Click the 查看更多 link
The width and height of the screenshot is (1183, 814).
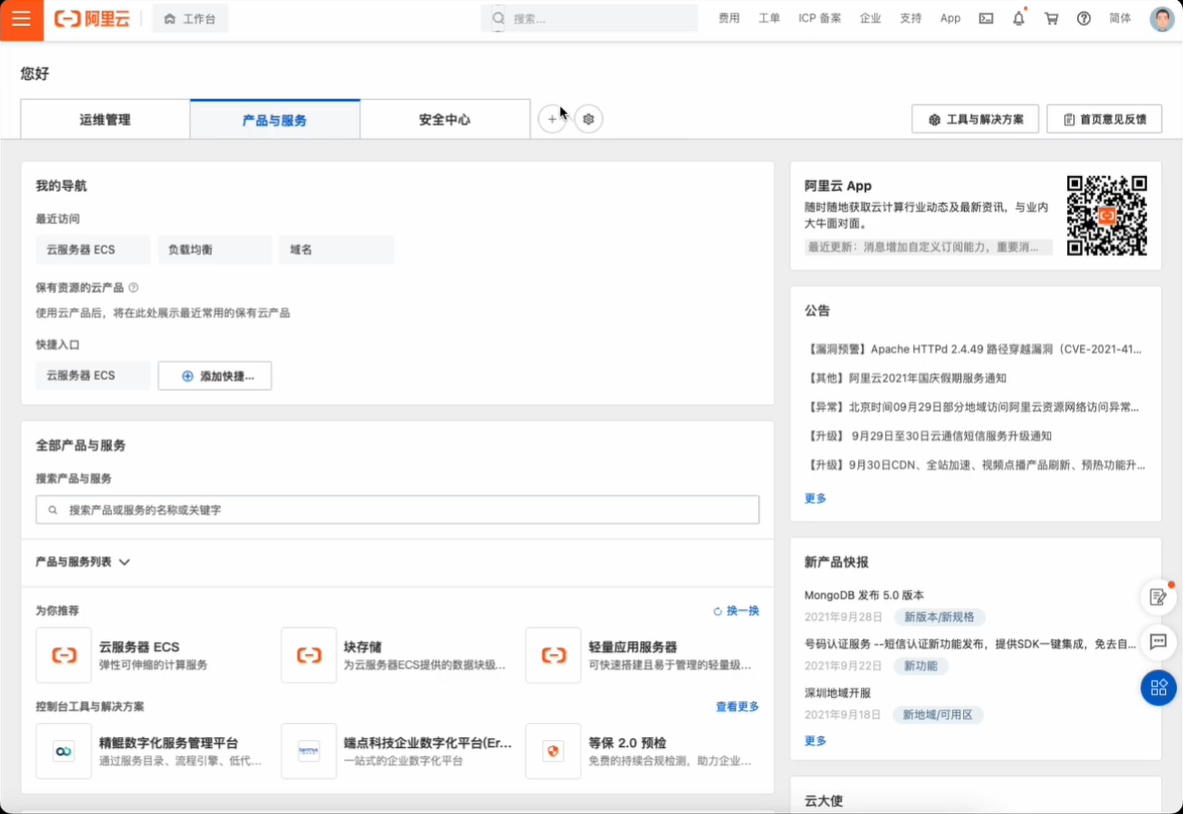tap(737, 707)
